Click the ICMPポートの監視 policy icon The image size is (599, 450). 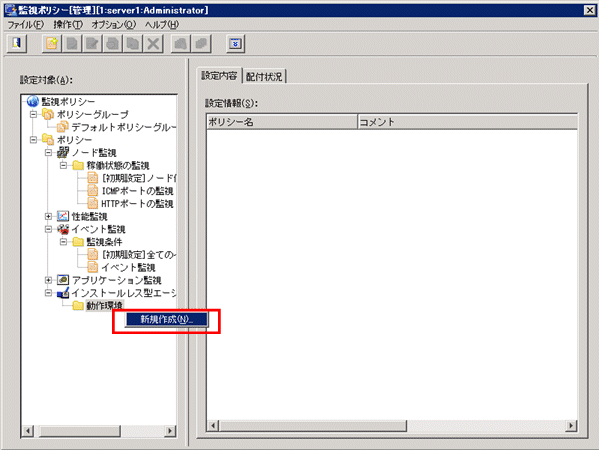pos(92,190)
